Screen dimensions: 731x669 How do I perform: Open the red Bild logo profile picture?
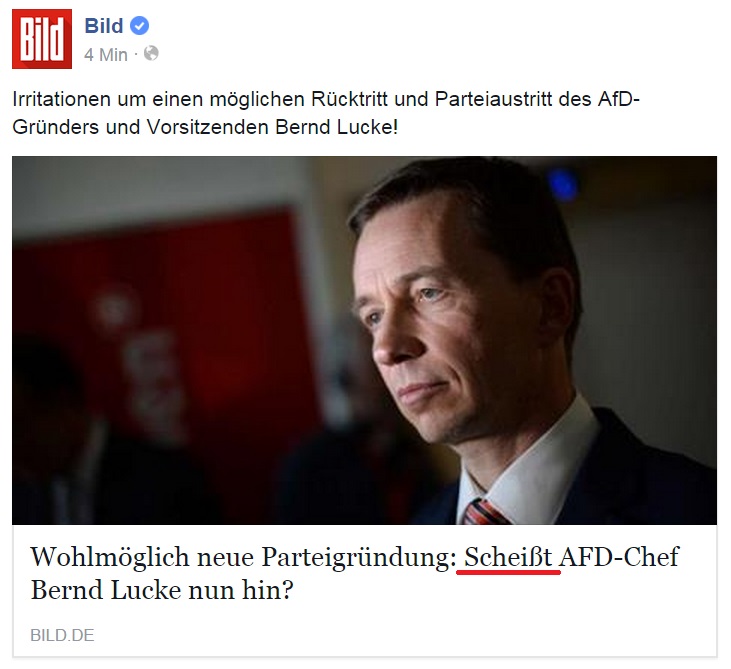[42, 39]
